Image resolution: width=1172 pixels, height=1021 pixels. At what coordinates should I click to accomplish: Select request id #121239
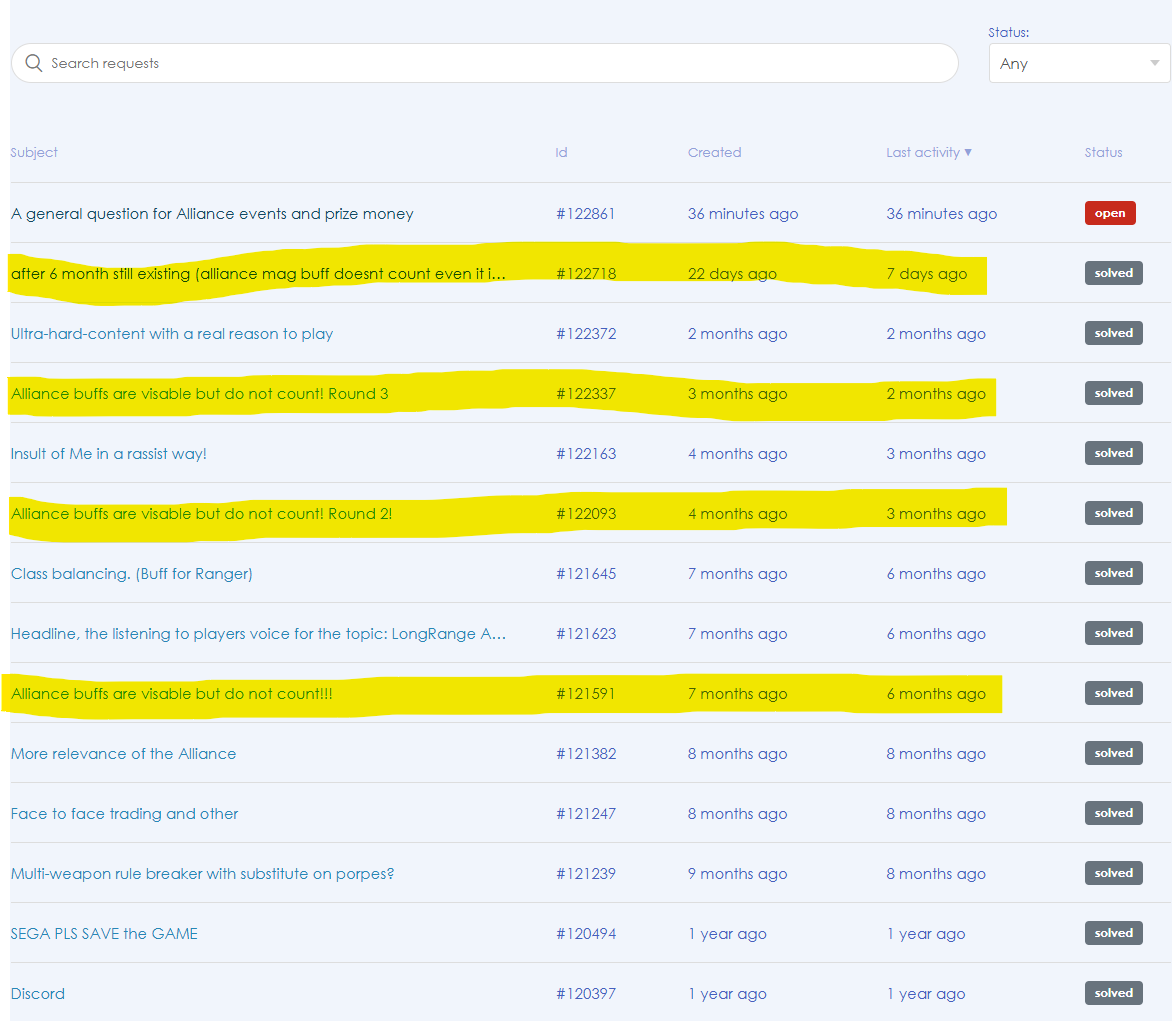tap(585, 874)
